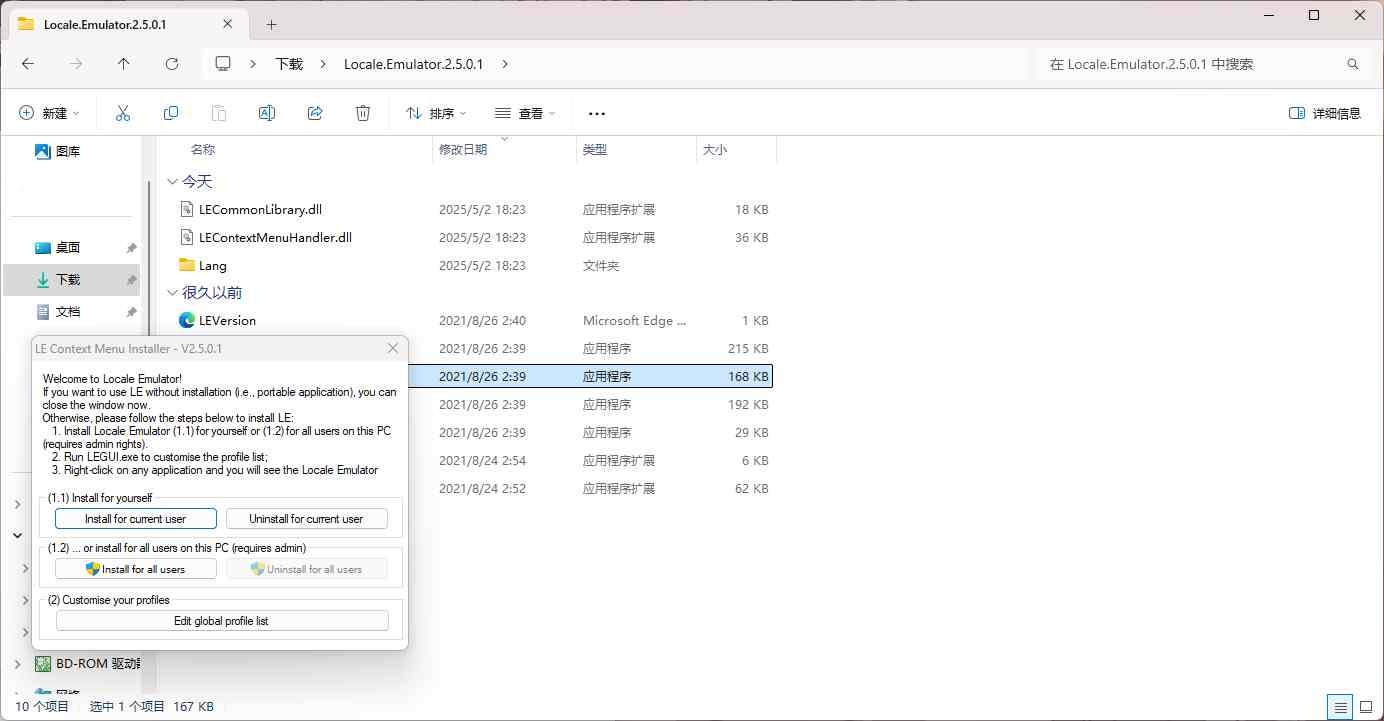Click the This PC monitor icon in address bar
1384x721 pixels.
coord(223,63)
